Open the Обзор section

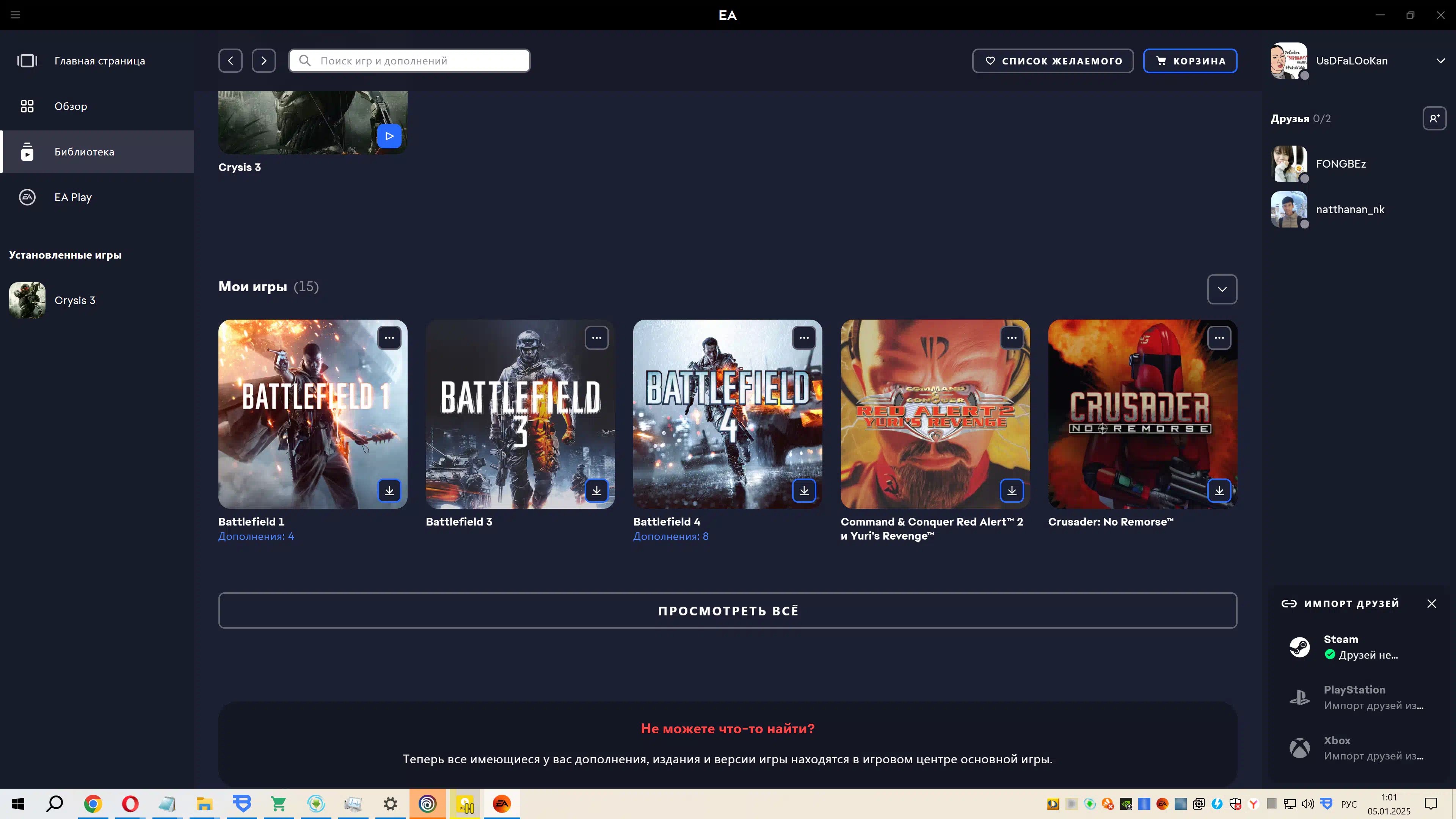pos(97,106)
